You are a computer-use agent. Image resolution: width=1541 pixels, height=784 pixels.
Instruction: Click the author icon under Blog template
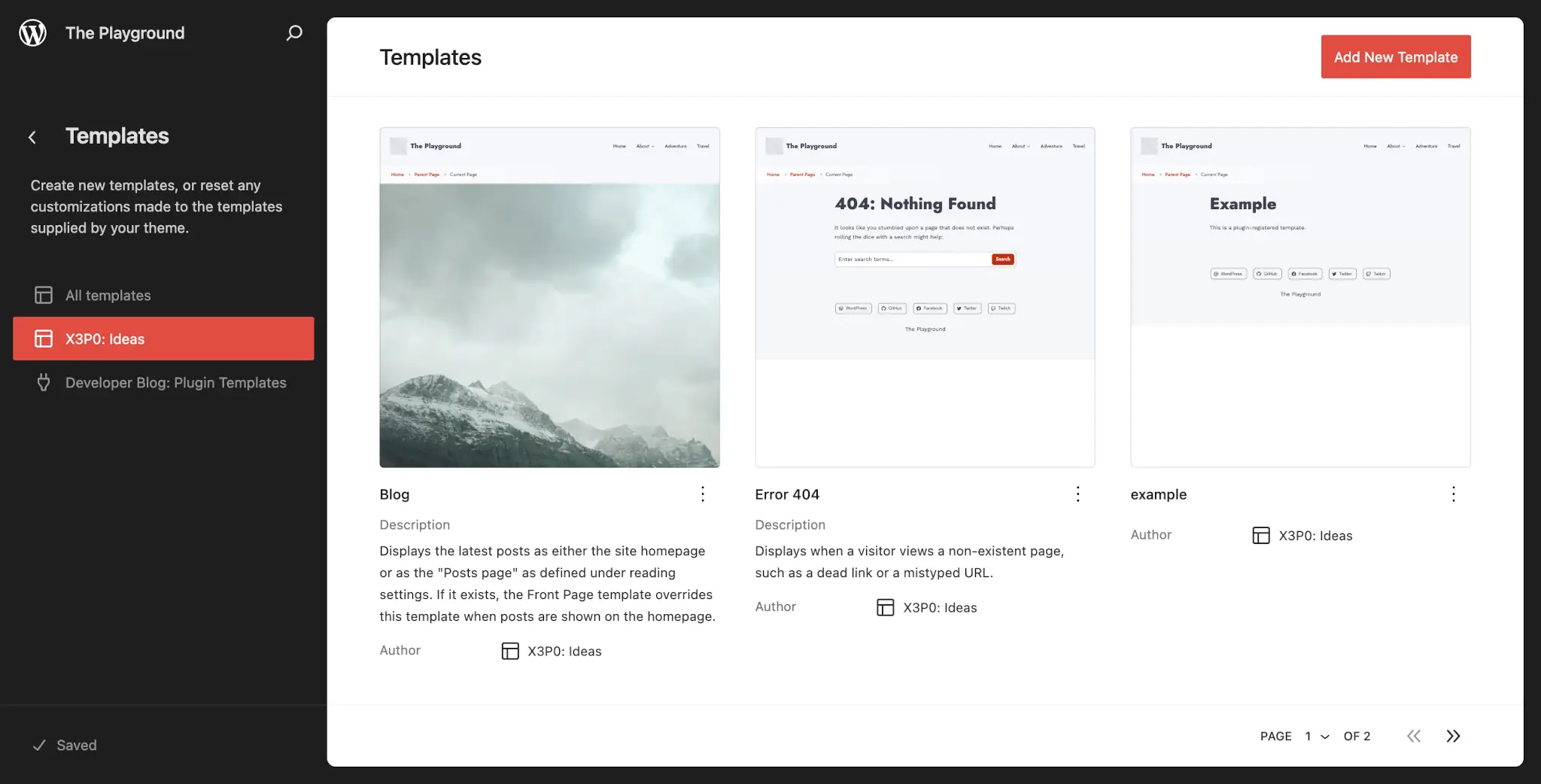coord(510,651)
